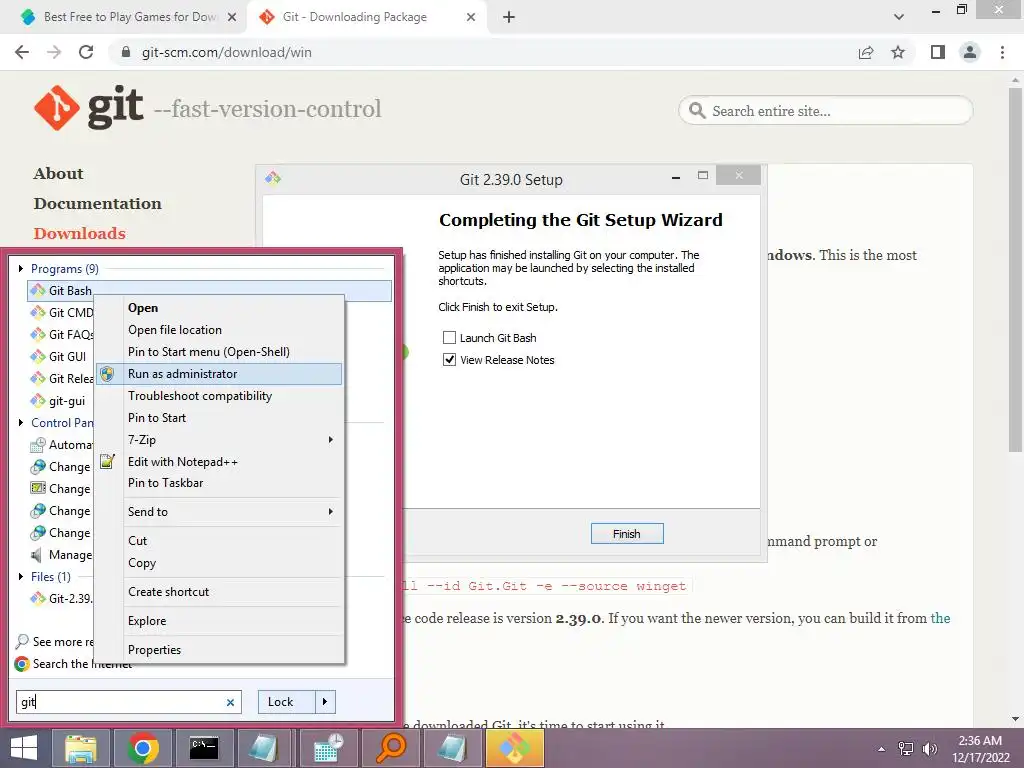
Task: Open Command Prompt from the taskbar
Action: click(204, 748)
